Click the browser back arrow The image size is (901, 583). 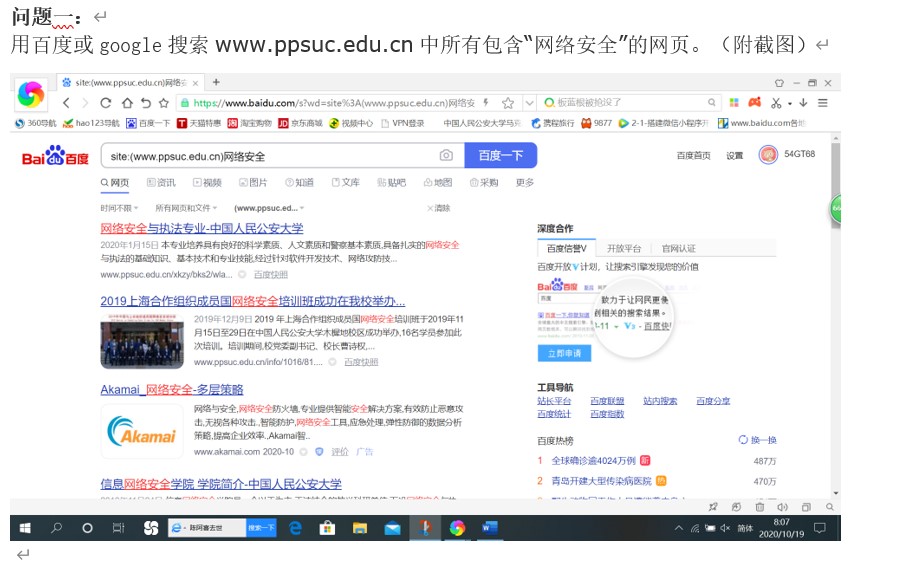[66, 103]
